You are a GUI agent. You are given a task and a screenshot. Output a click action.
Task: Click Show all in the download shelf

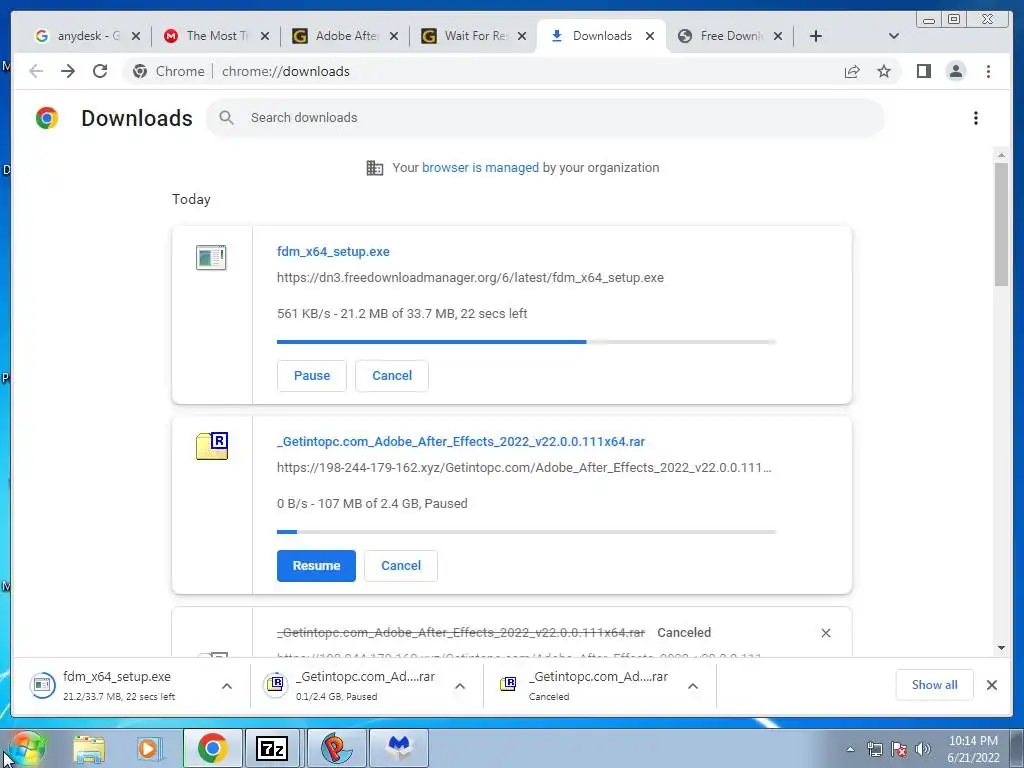[x=935, y=685]
